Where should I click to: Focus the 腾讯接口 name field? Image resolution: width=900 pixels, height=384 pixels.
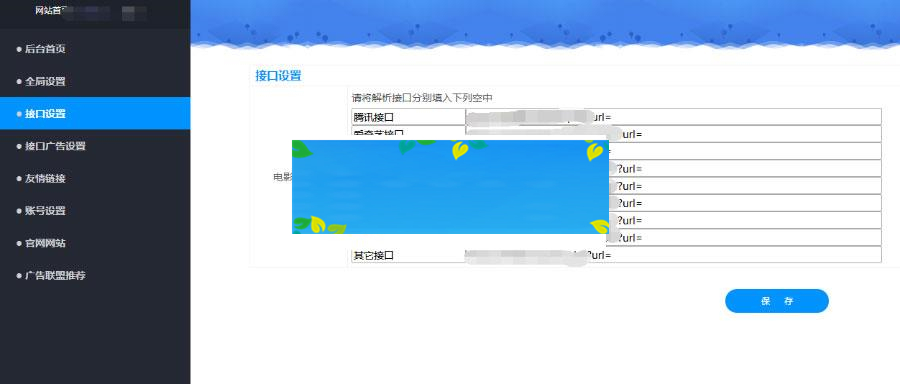tap(408, 117)
